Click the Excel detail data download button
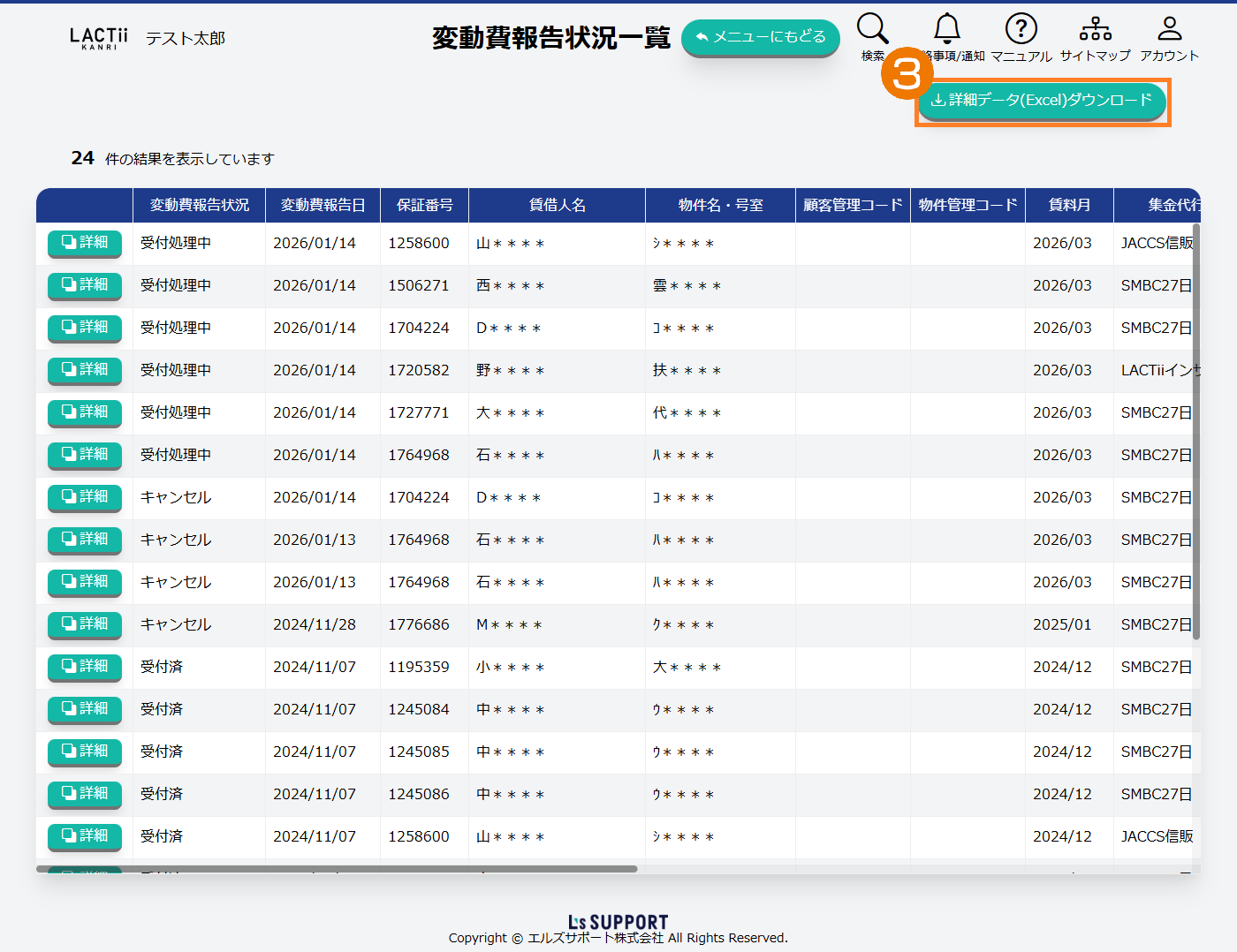The width and height of the screenshot is (1237, 952). [1042, 101]
